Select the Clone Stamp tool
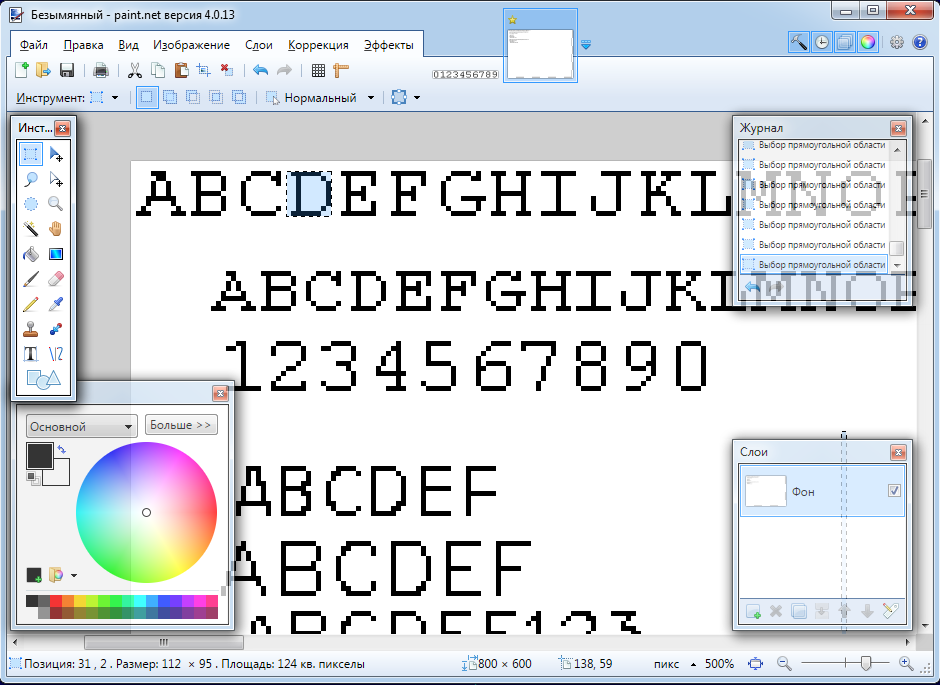The image size is (940, 685). [x=31, y=329]
